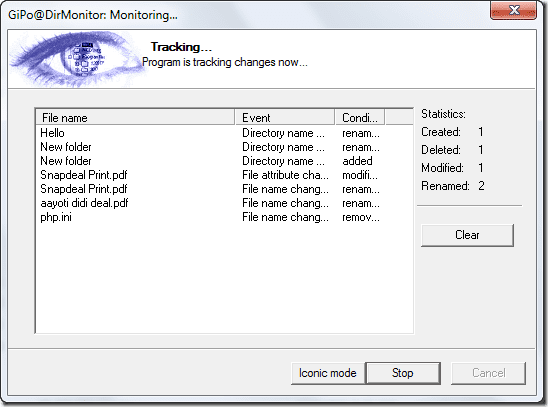Clear the tracked events list
Image resolution: width=548 pixels, height=407 pixels.
point(467,235)
